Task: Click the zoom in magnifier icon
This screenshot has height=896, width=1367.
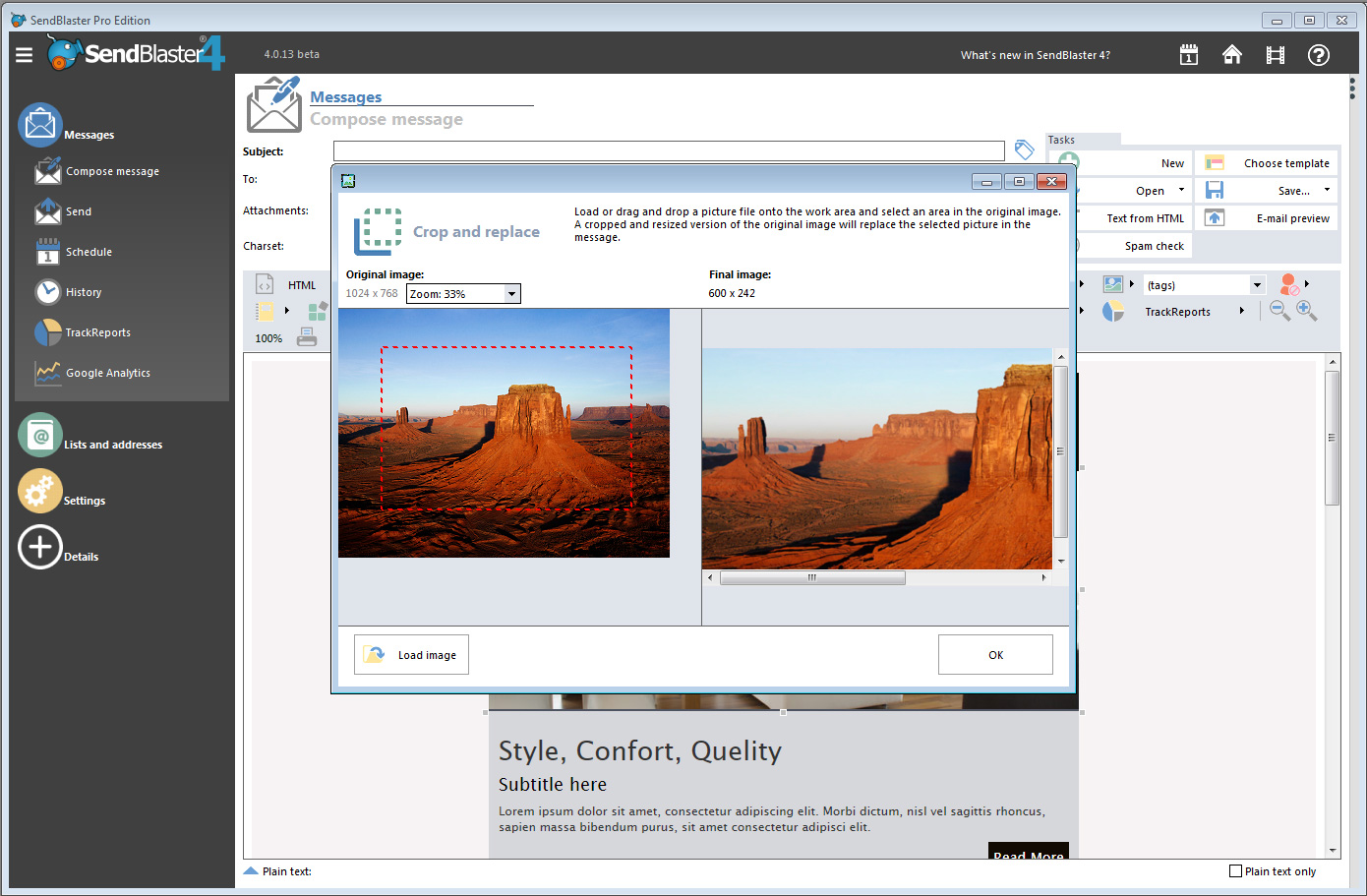Action: coord(1306,311)
